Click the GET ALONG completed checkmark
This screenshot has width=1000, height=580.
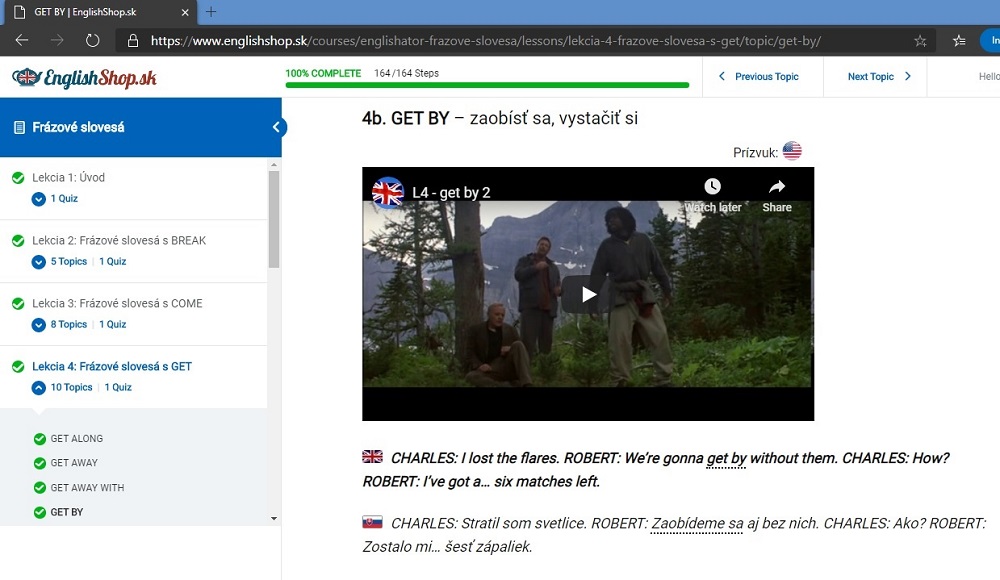[40, 439]
